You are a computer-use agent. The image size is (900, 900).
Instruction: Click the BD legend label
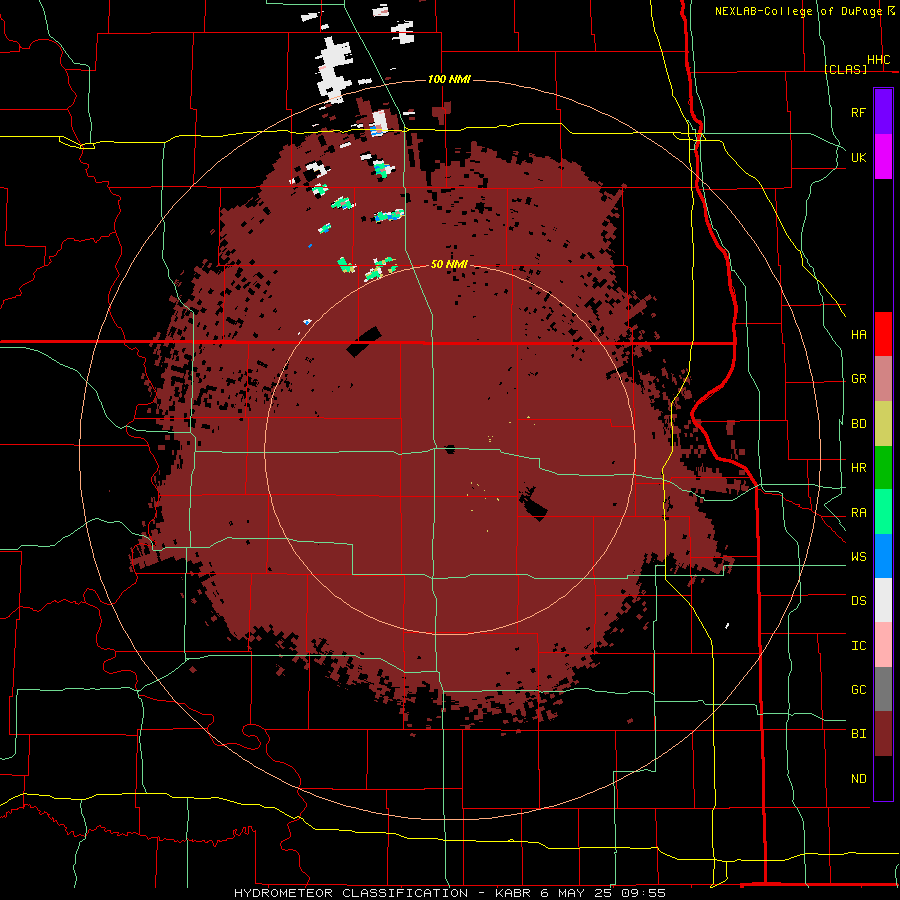click(x=859, y=424)
